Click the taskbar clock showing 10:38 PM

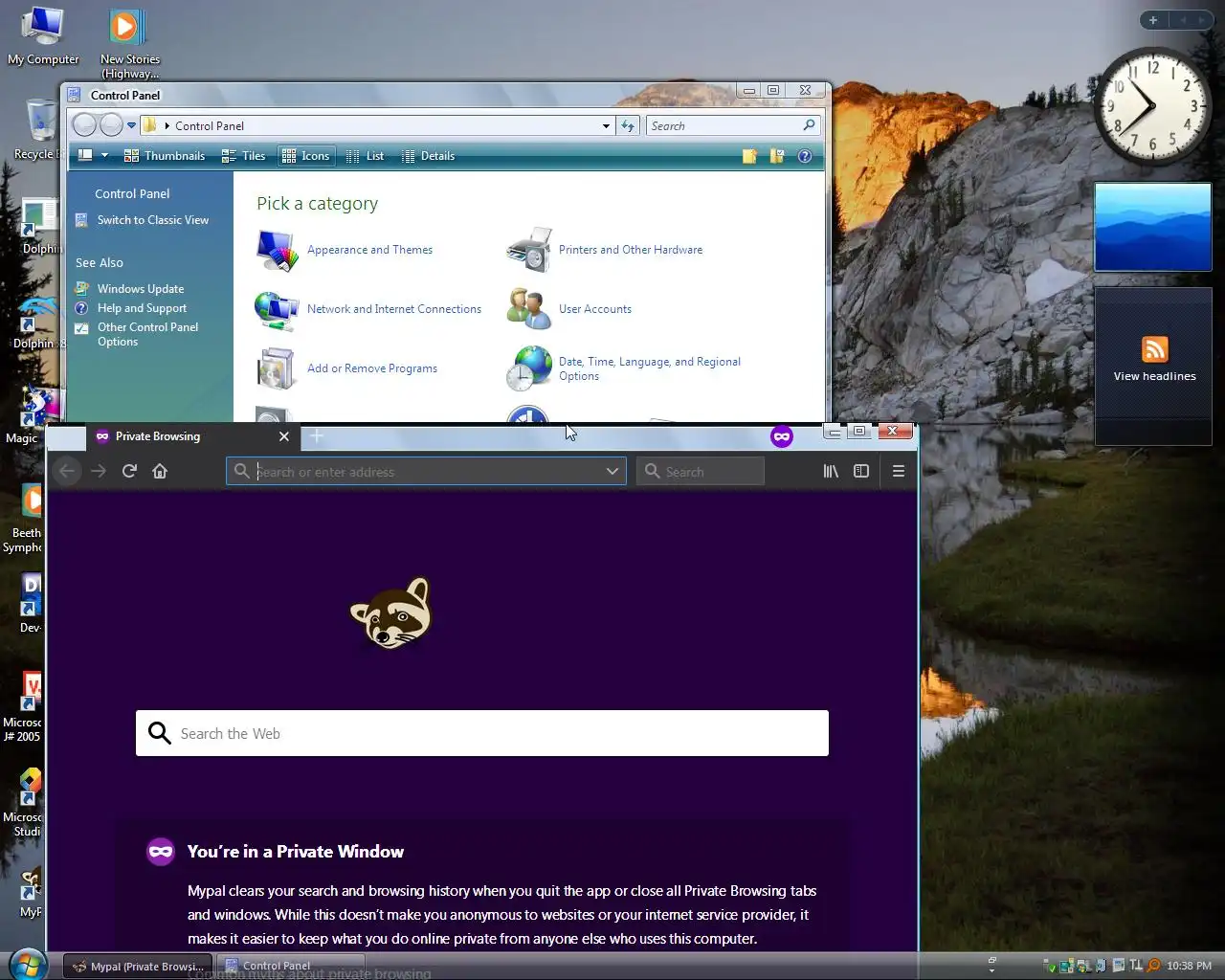[x=1189, y=966]
